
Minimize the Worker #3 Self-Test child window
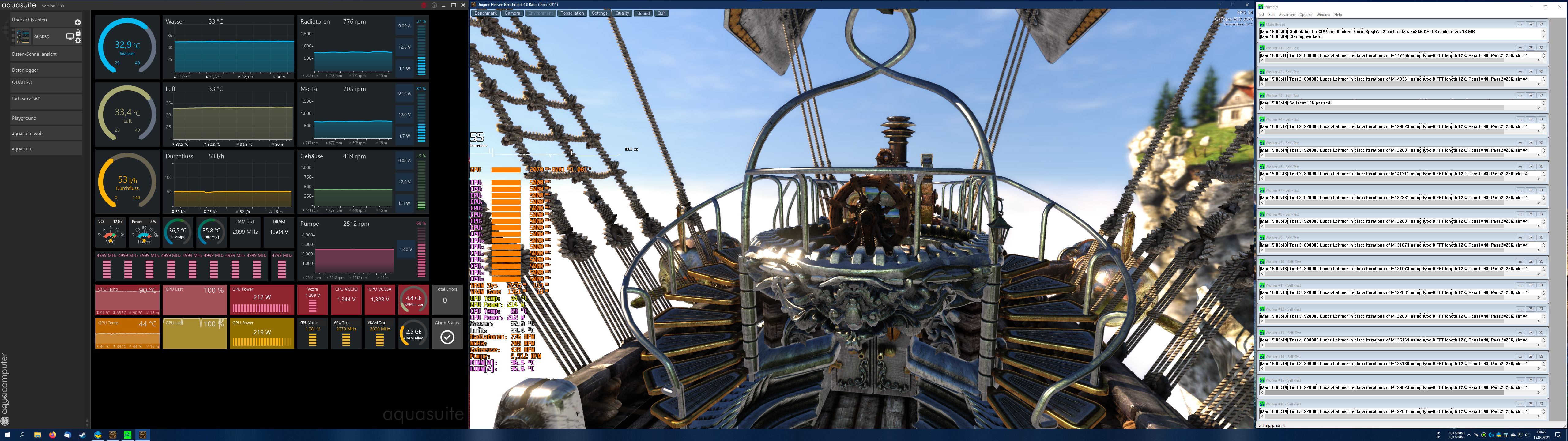click(1521, 95)
